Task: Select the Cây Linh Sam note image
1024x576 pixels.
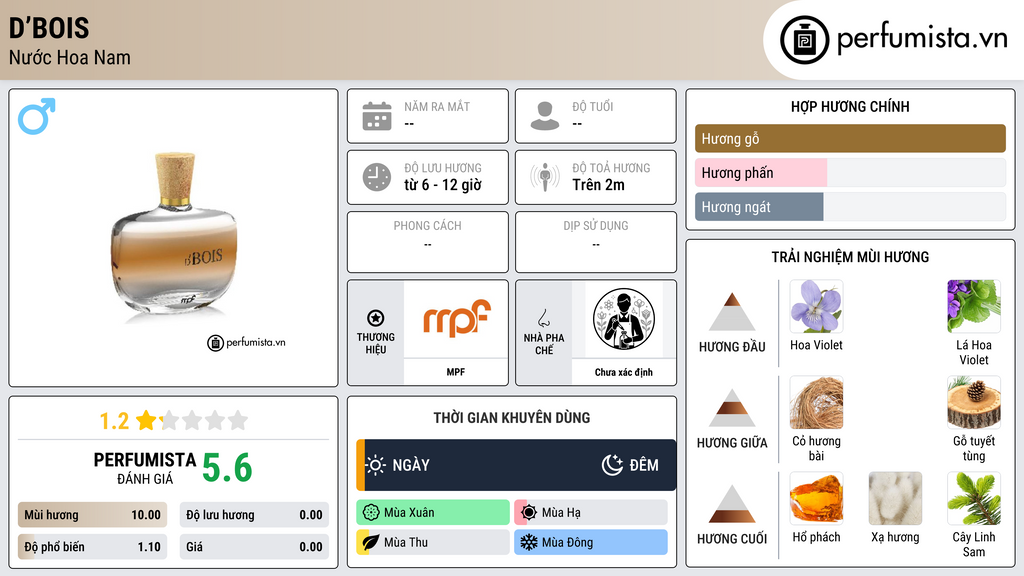Action: tap(974, 498)
